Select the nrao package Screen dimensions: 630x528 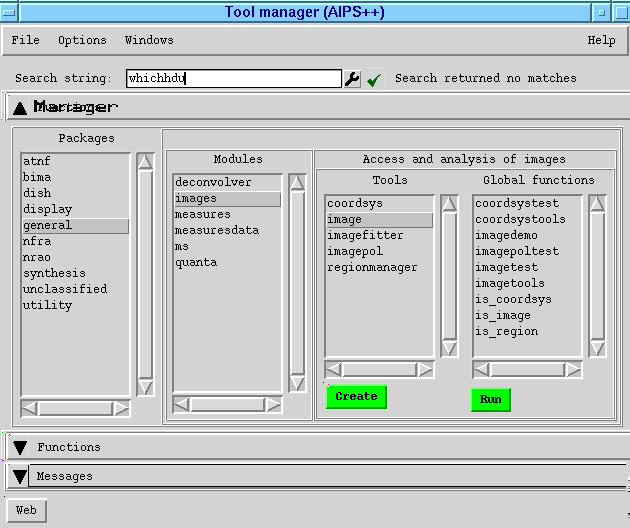(x=76, y=258)
